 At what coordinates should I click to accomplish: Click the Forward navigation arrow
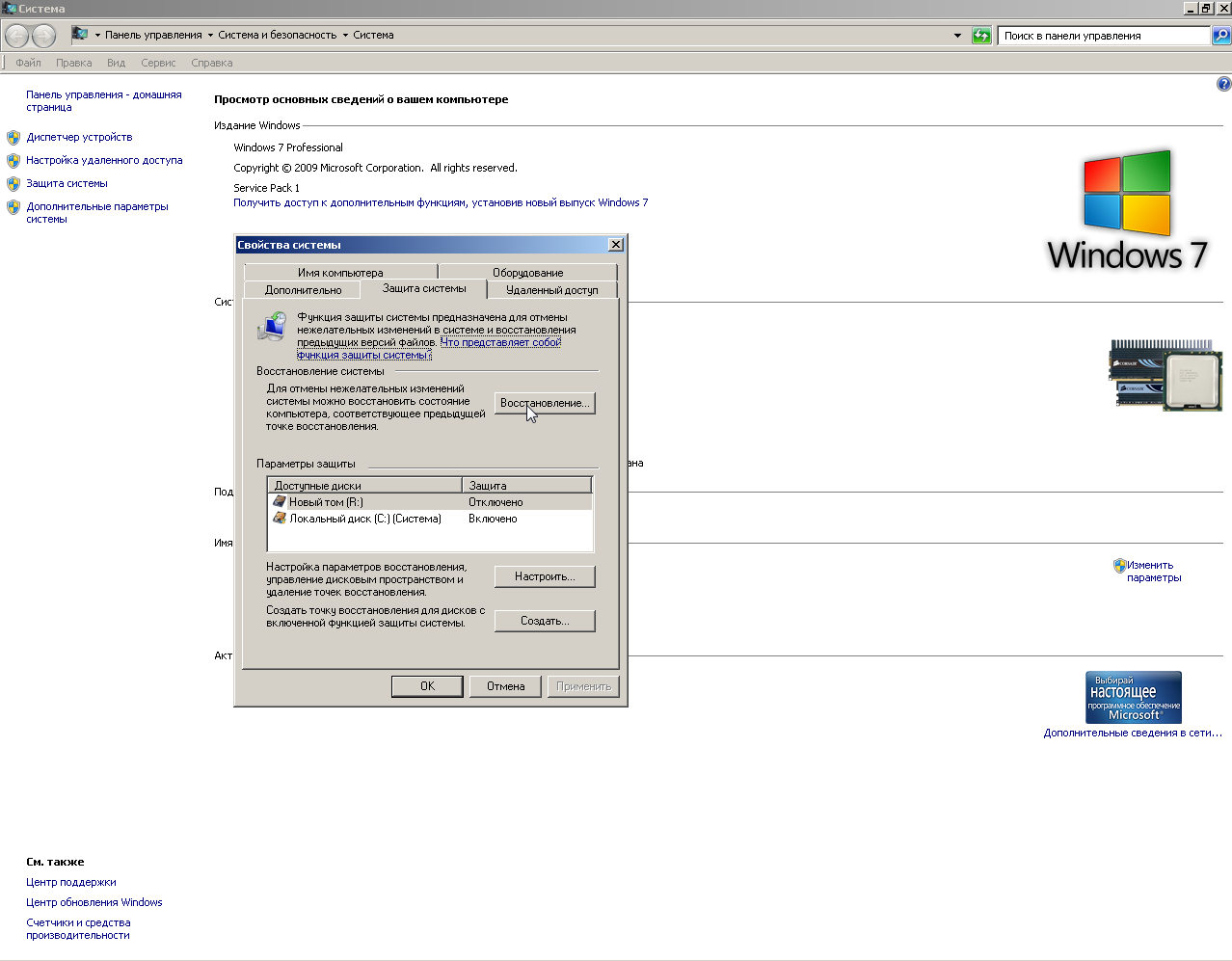pyautogui.click(x=44, y=37)
